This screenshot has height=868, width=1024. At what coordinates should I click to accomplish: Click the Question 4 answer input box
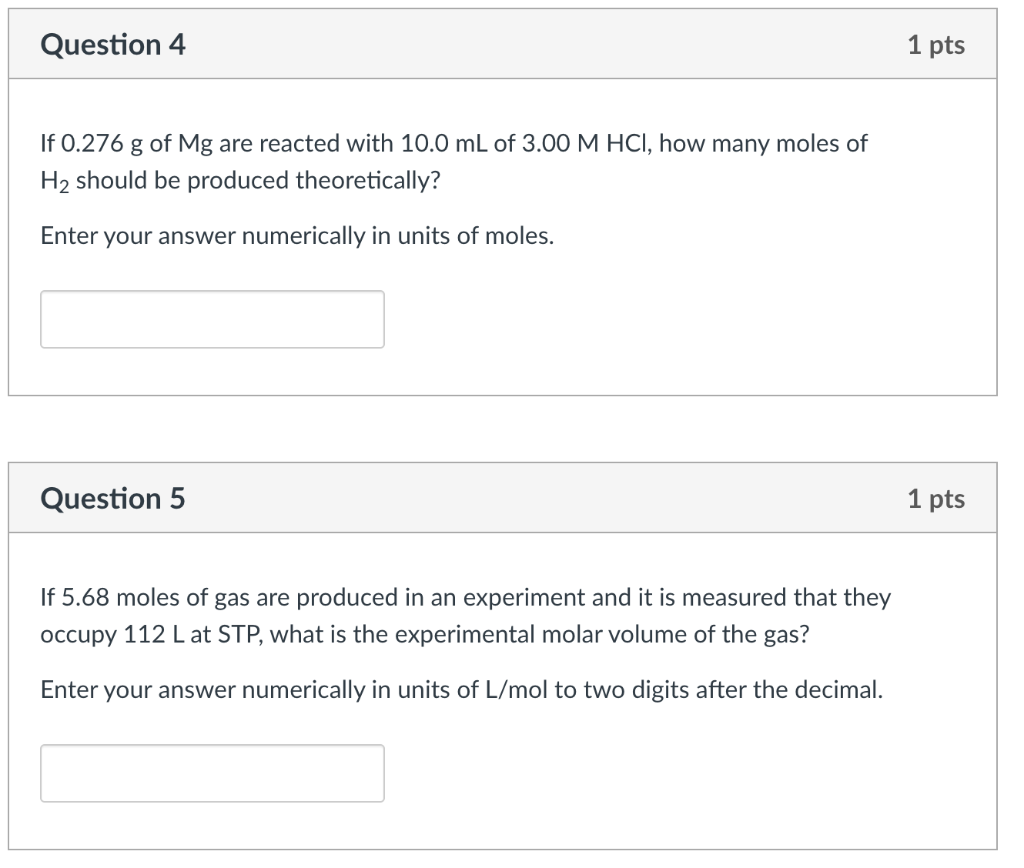tap(212, 319)
